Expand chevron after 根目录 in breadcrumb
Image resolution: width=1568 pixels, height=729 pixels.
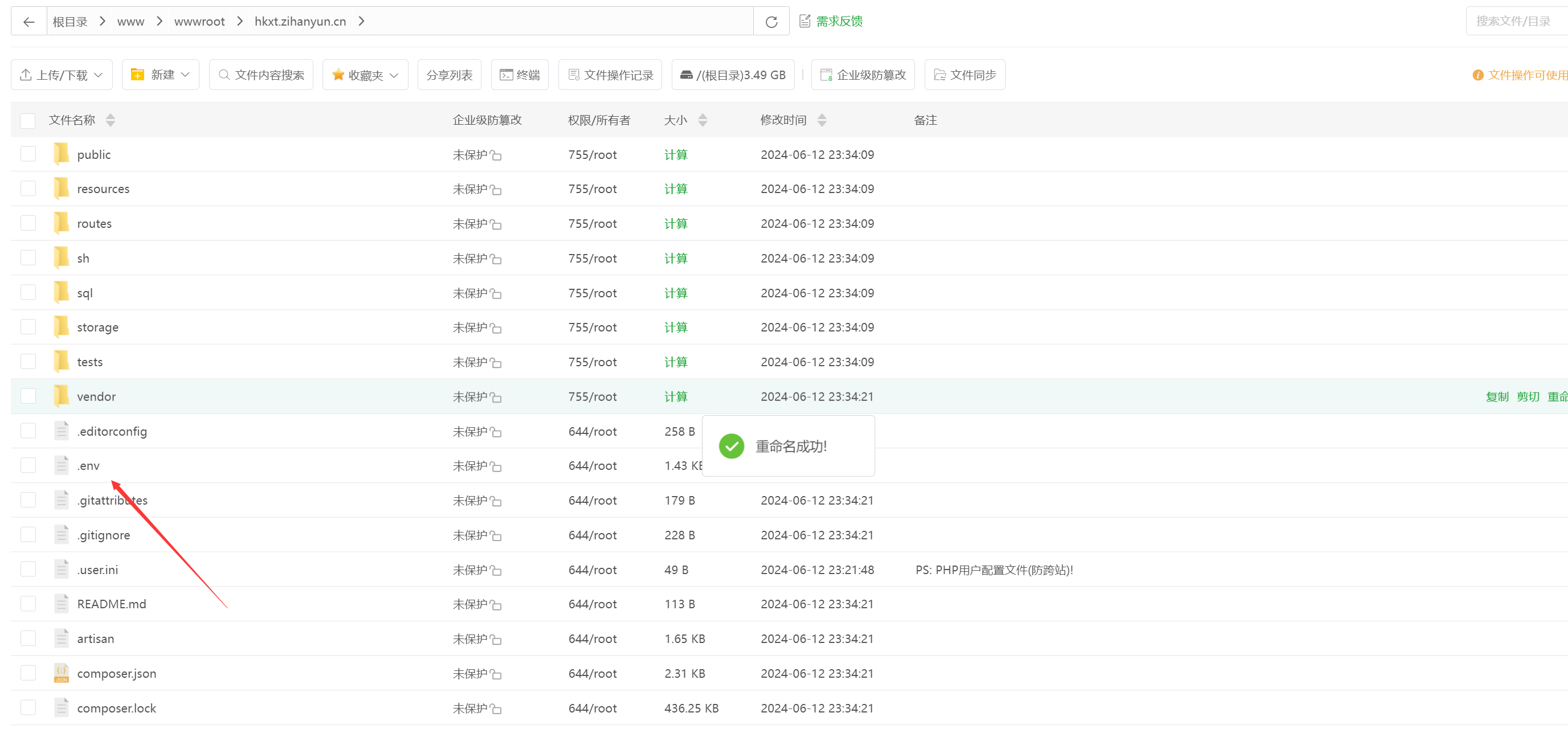point(102,21)
